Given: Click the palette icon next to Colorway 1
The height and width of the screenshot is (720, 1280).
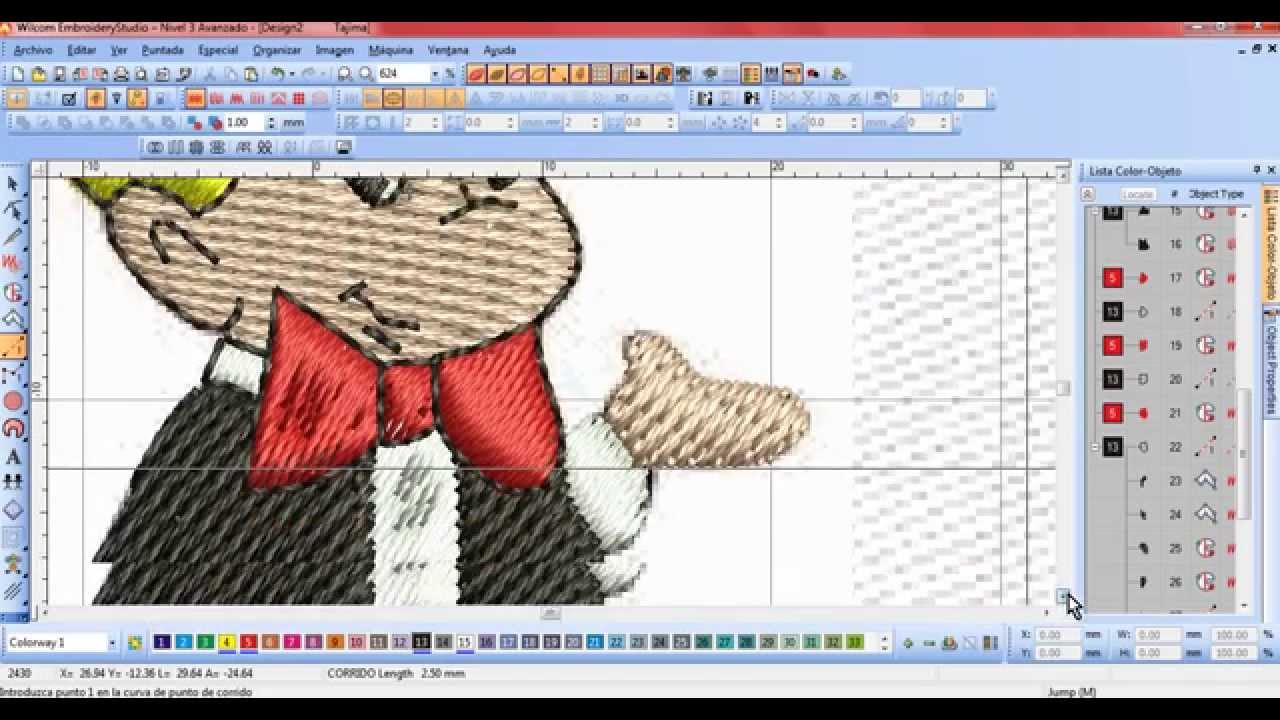Looking at the screenshot, I should tap(134, 642).
